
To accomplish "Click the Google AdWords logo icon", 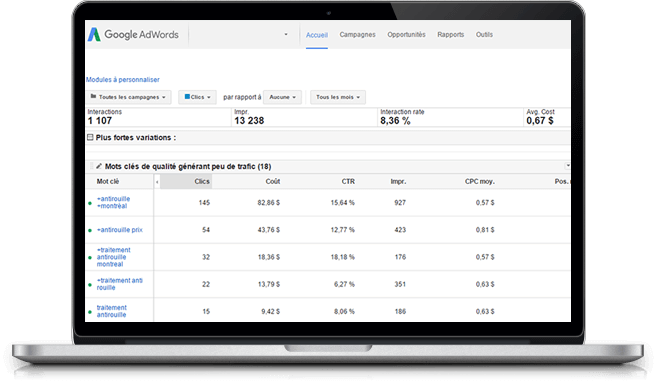I will (94, 34).
